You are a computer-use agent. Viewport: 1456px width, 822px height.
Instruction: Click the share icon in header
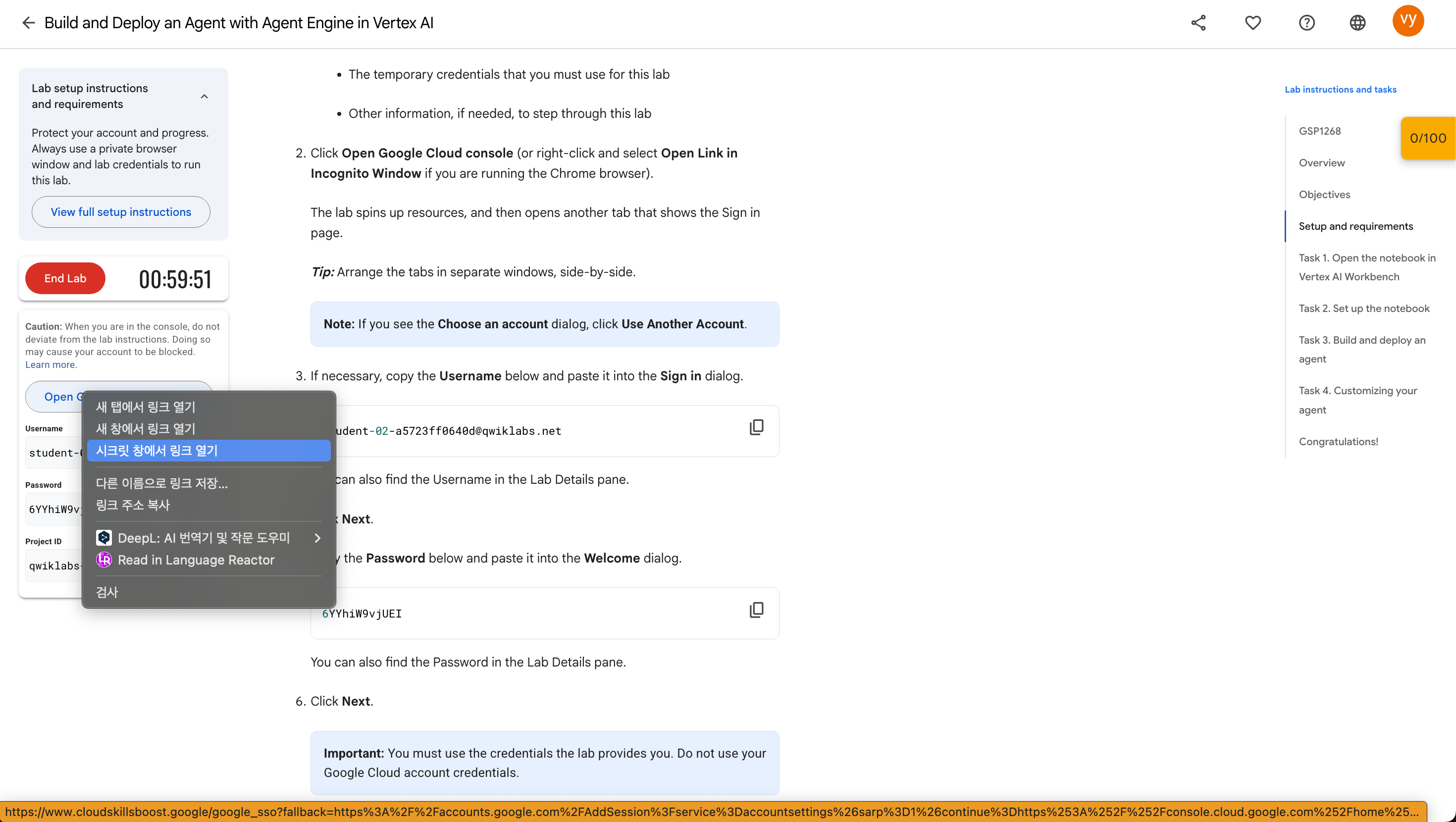coord(1198,23)
